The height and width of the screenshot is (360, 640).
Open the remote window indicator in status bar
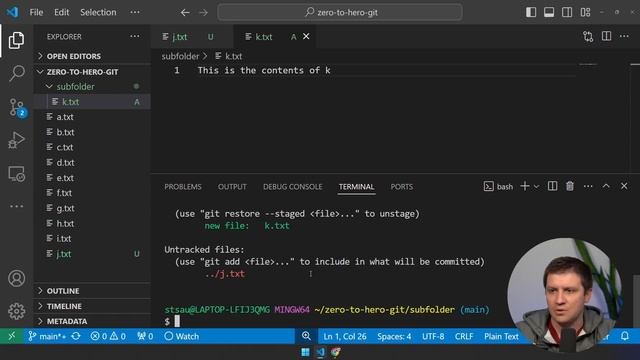tap(11, 336)
